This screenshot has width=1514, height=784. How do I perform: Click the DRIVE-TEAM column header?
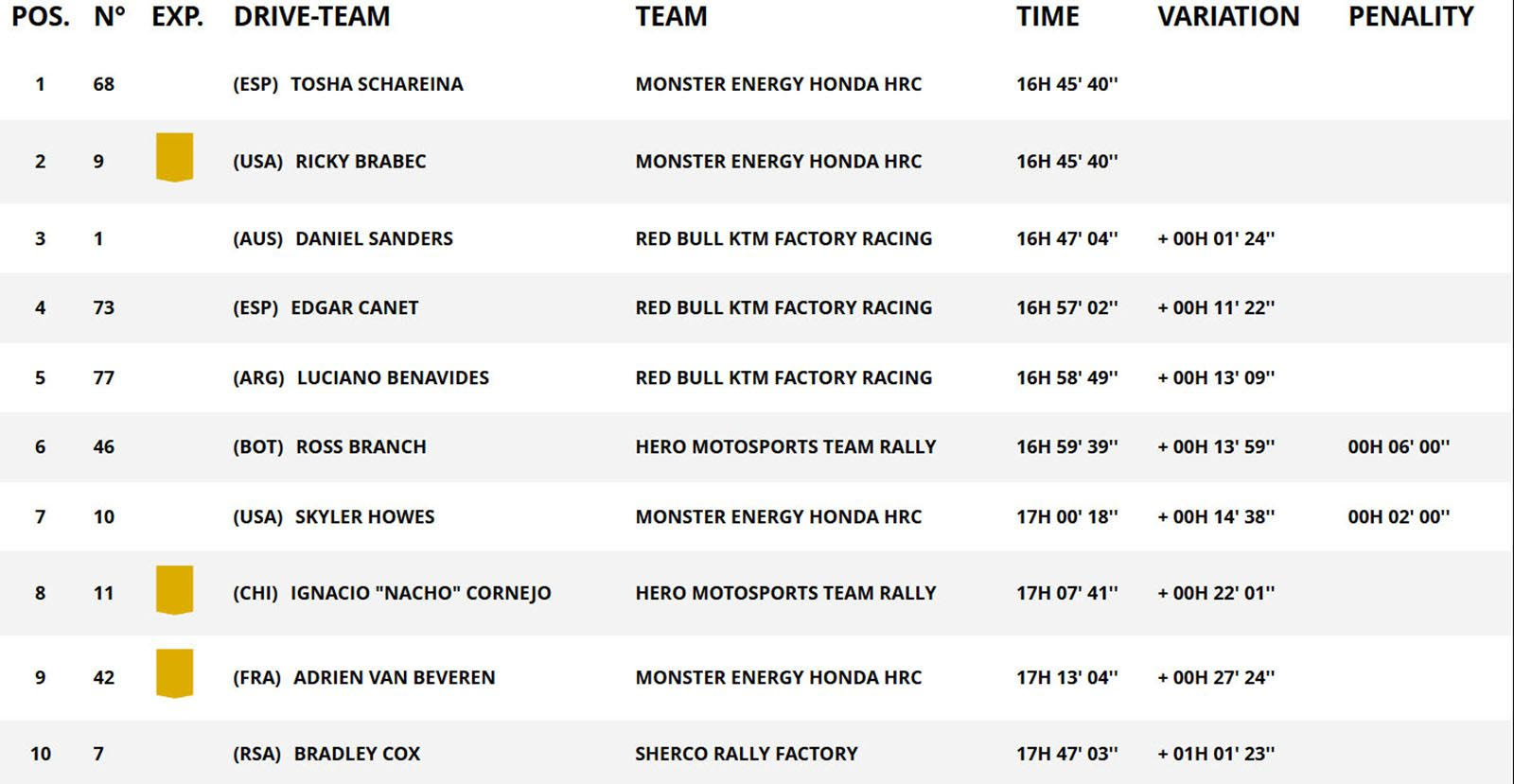[x=311, y=17]
